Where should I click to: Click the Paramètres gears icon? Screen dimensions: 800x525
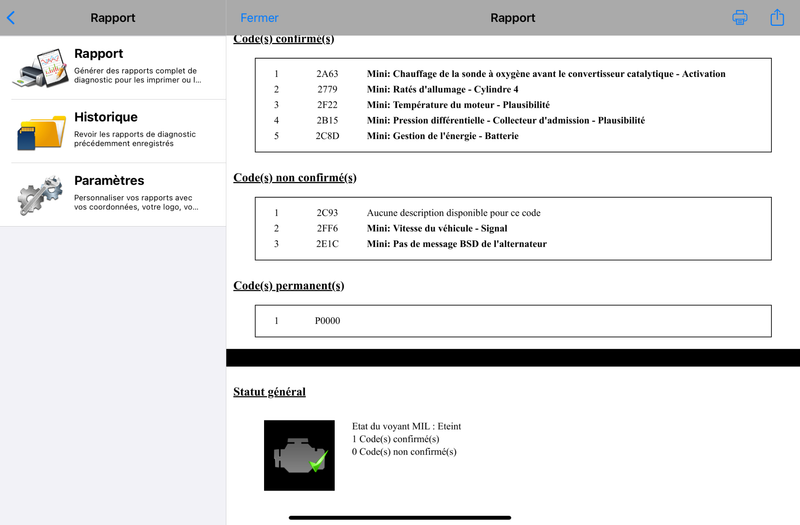[x=41, y=195]
